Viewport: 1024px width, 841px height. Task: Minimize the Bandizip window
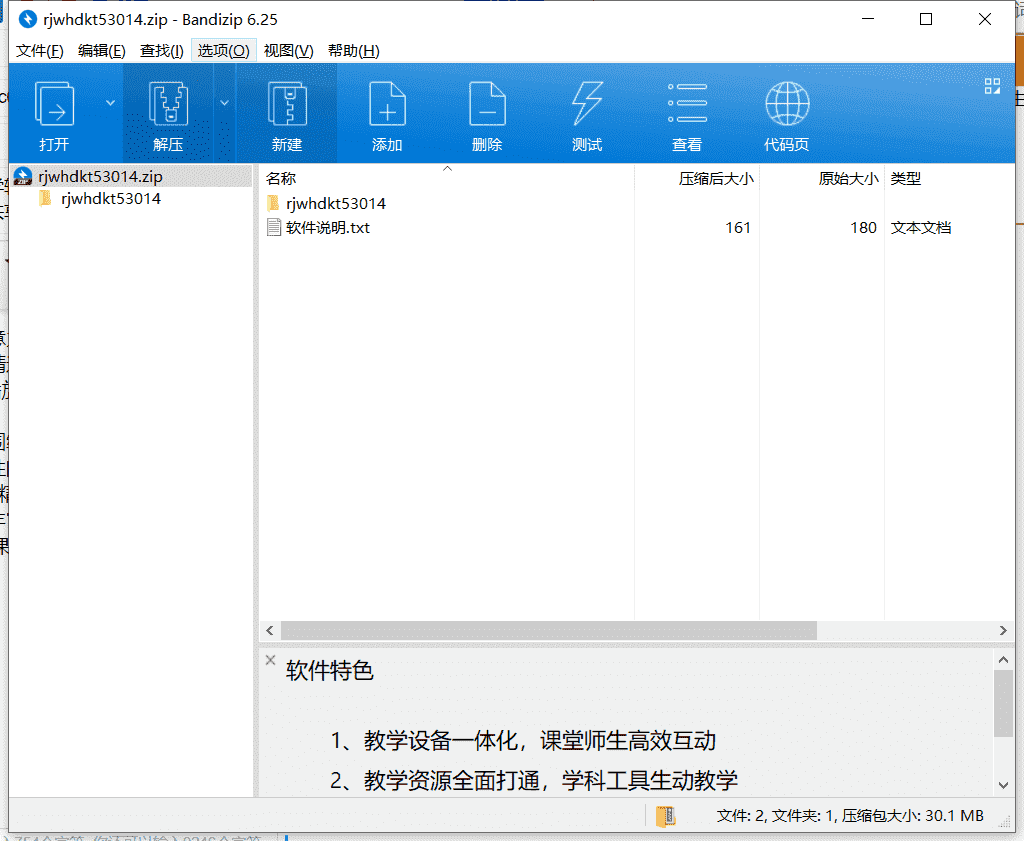point(868,20)
